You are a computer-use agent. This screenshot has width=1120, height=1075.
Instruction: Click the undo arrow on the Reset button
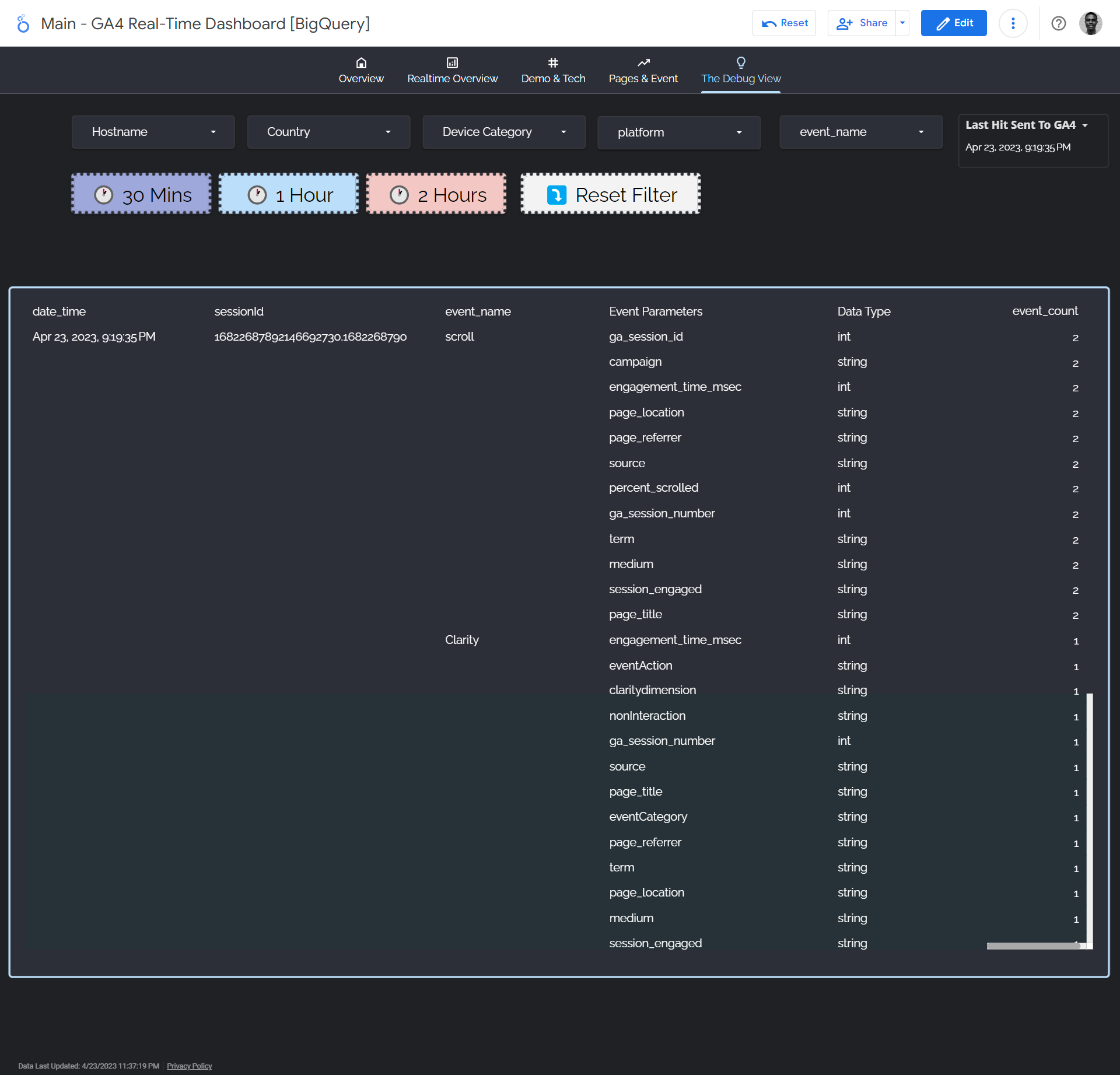[770, 23]
